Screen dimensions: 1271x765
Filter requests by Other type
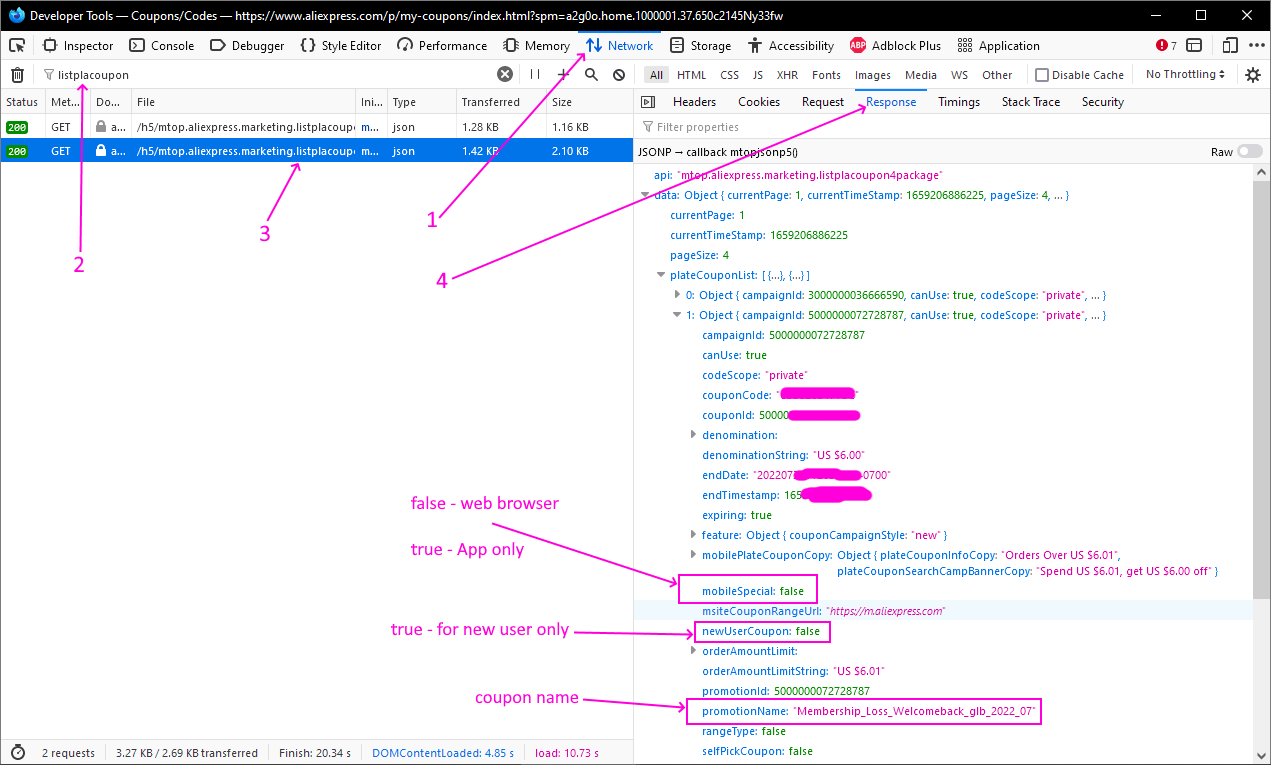[997, 74]
